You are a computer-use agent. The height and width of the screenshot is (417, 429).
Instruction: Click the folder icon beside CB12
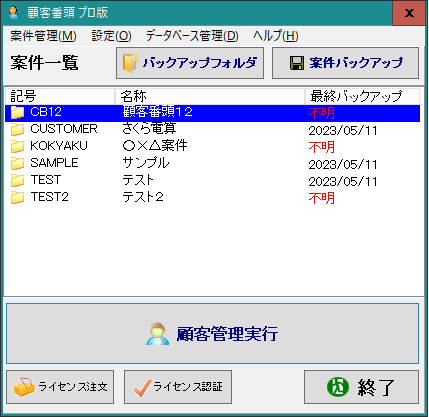tap(17, 113)
